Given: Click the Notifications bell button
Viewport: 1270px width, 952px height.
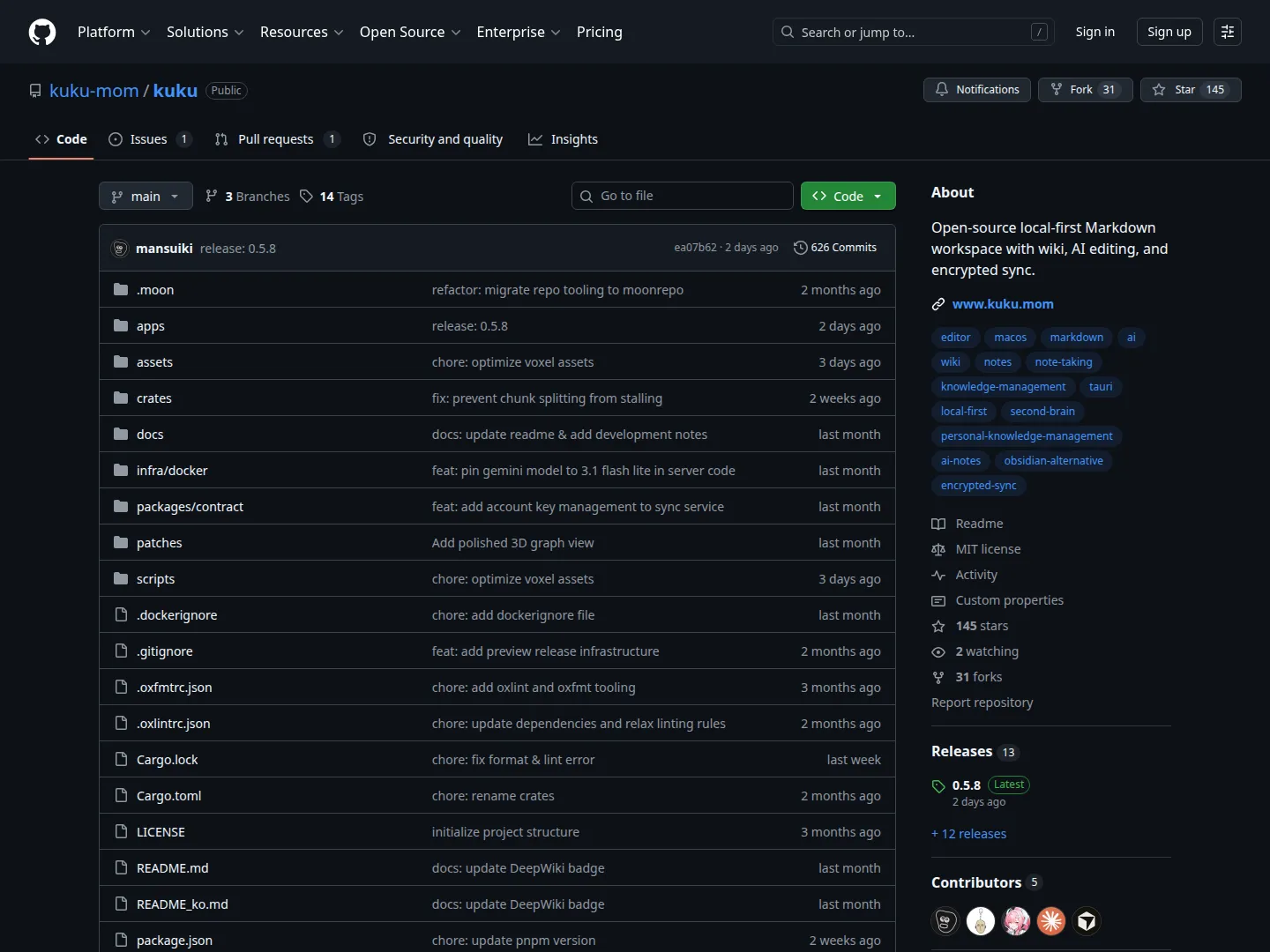Looking at the screenshot, I should pos(976,90).
